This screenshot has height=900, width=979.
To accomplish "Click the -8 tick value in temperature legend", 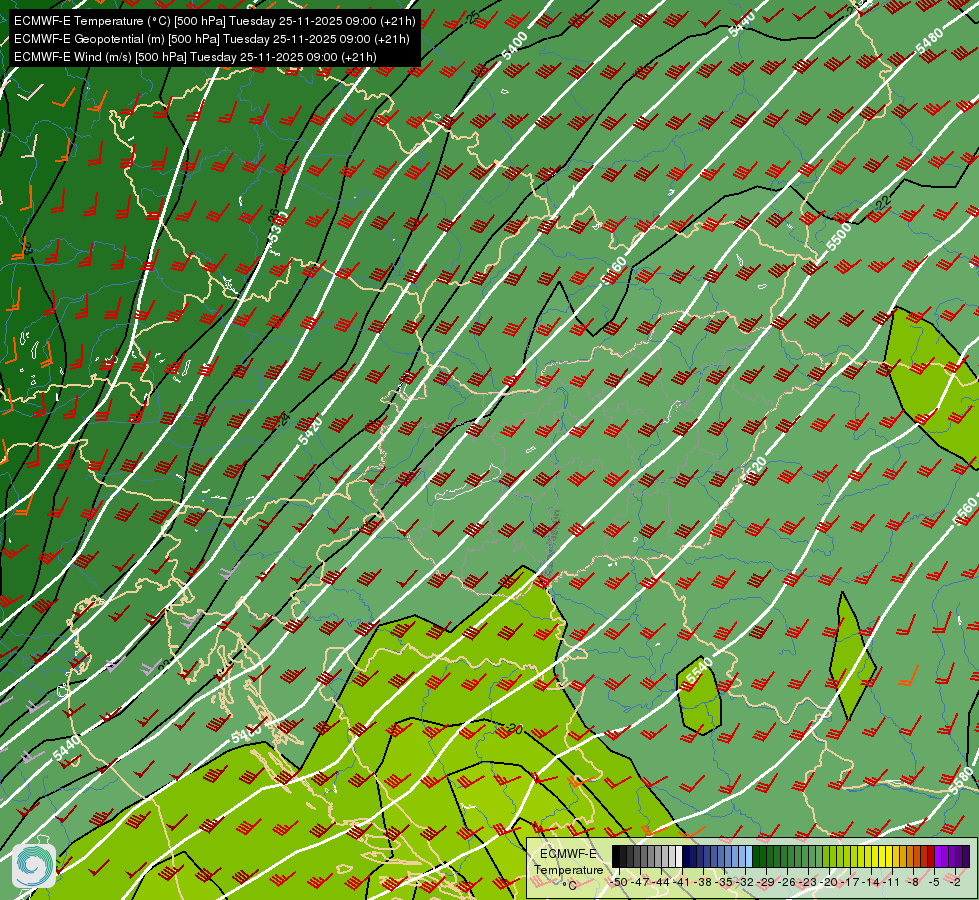I will coord(913,882).
